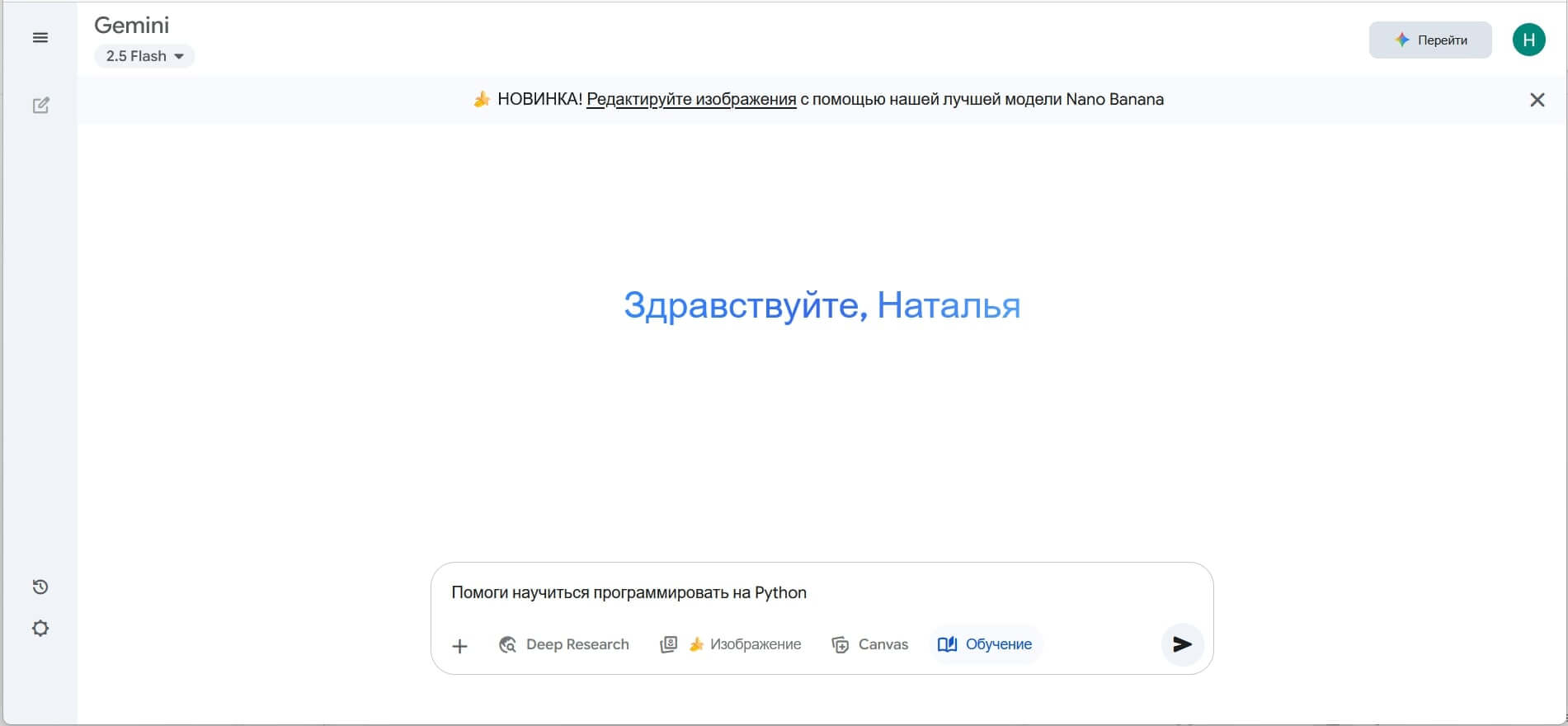Select the Deep Research tool
1568x726 pixels.
pos(564,644)
